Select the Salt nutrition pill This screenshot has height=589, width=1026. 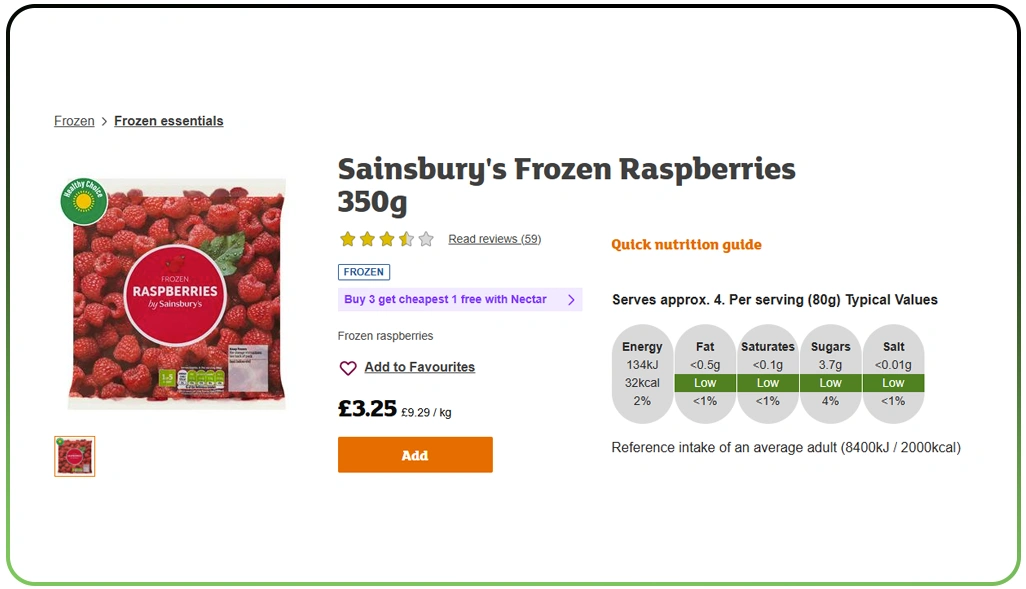pyautogui.click(x=893, y=374)
